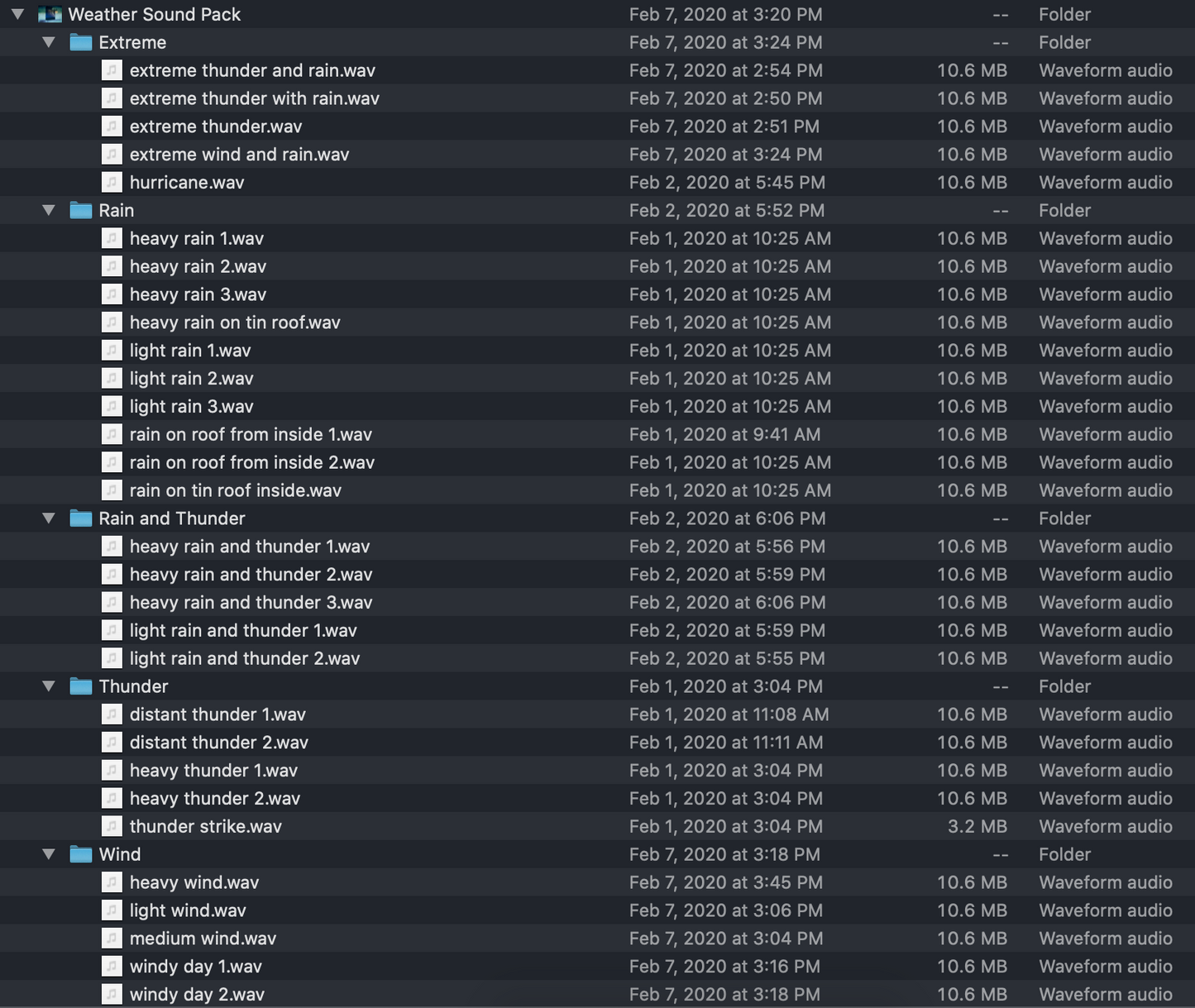1195x1008 pixels.
Task: Click the Rain and Thunder folder icon
Action: coord(80,518)
